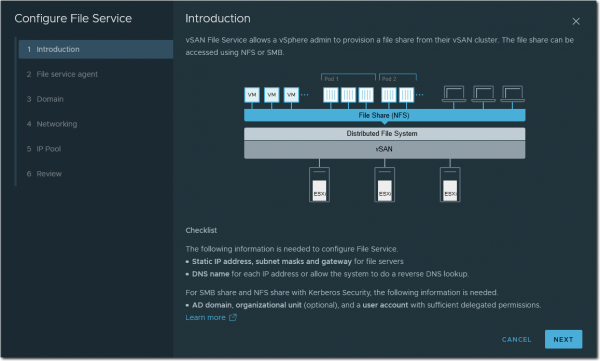Click the rightmost laptop icon
Viewport: 600px width, 361px height.
point(512,94)
